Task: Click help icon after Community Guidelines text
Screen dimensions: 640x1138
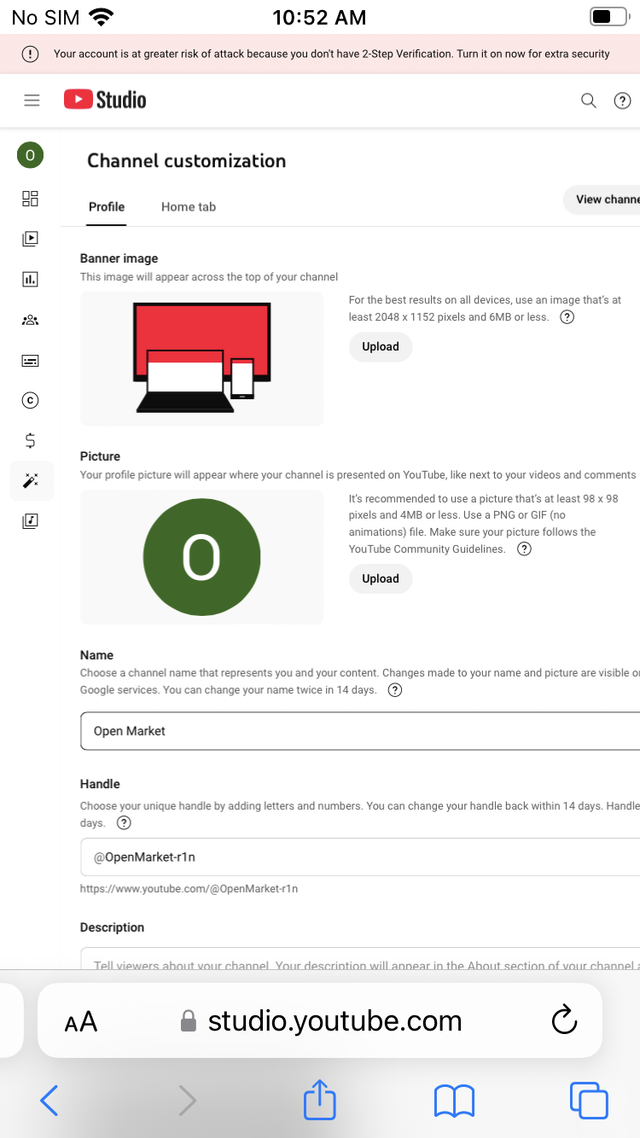Action: point(524,549)
